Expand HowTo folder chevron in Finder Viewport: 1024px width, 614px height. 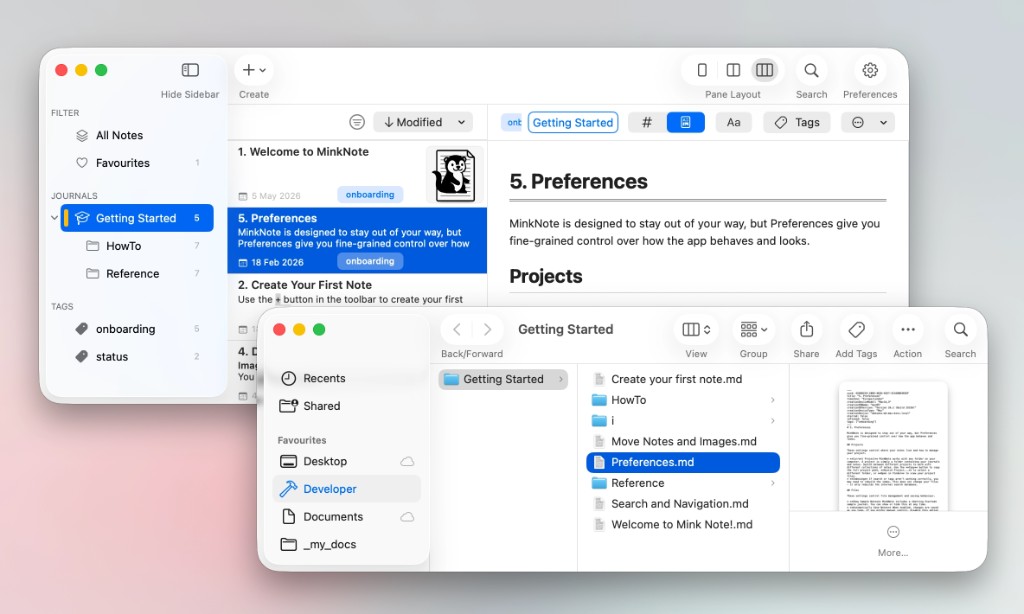[773, 400]
